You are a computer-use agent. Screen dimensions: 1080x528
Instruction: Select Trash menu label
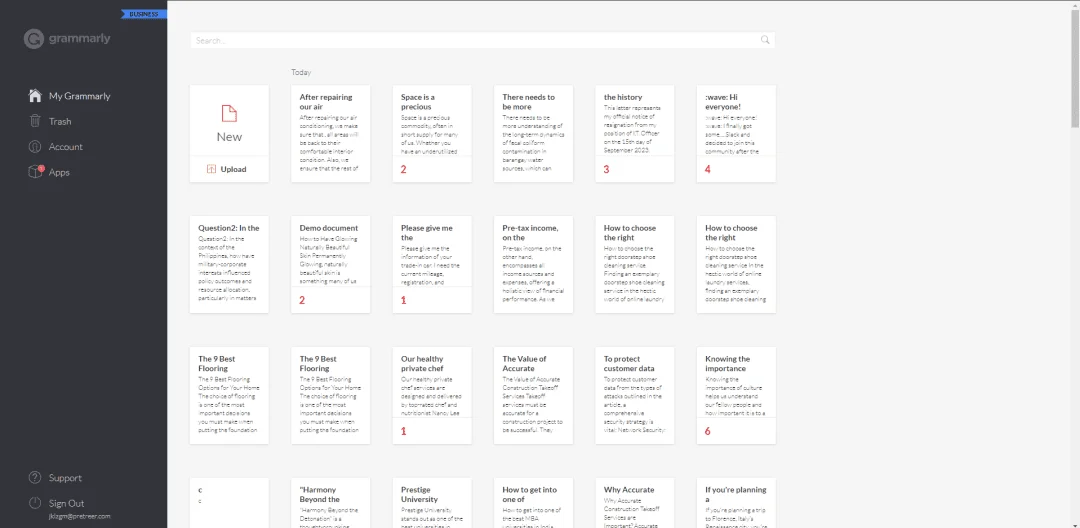60,121
